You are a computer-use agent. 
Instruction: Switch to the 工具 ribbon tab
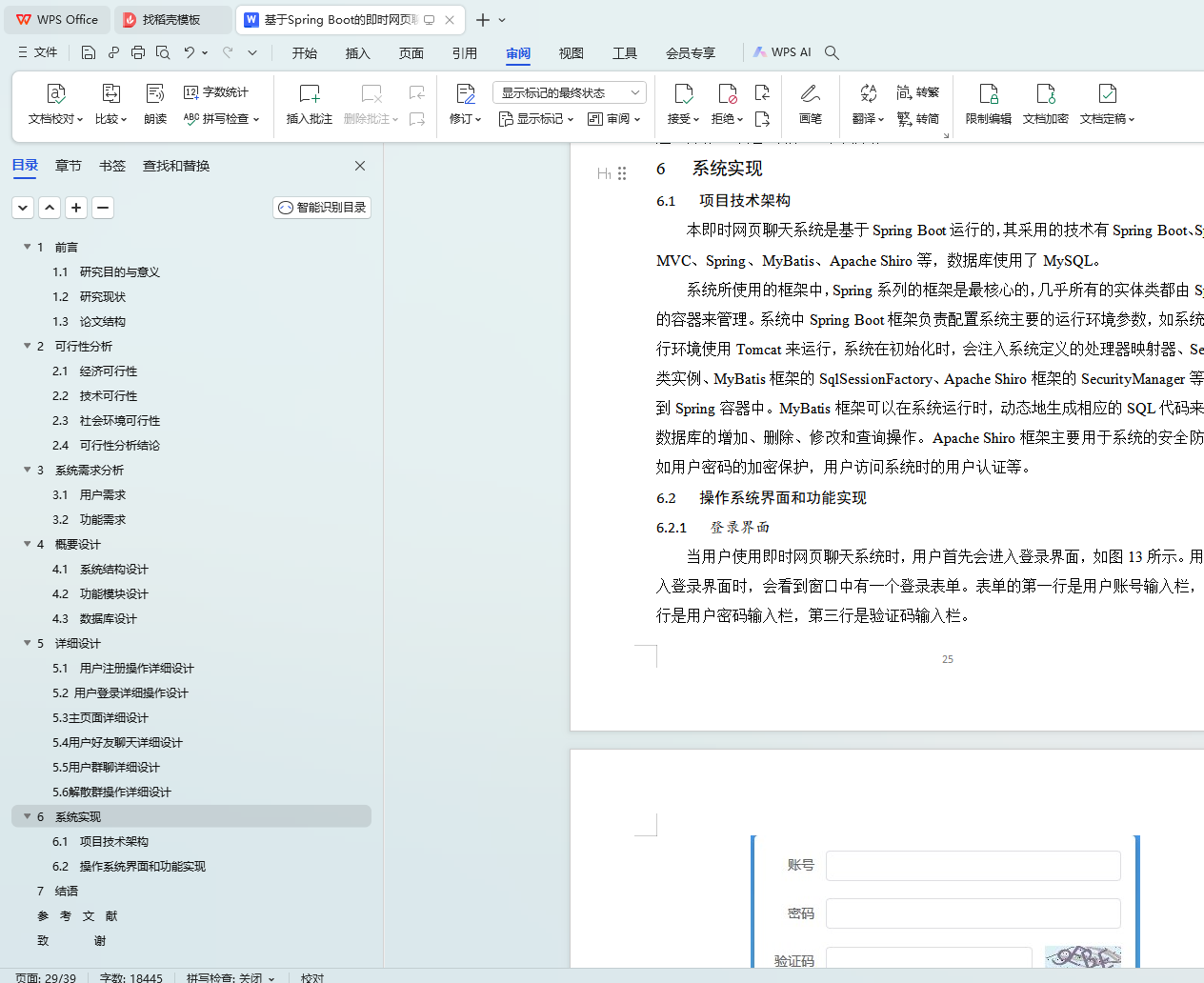pos(625,53)
